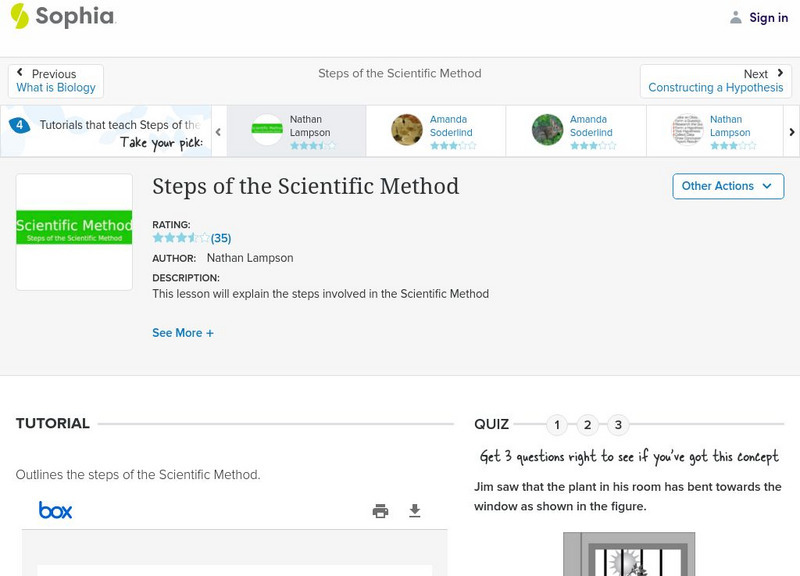Click the Sign in link
The width and height of the screenshot is (800, 576).
tap(768, 17)
